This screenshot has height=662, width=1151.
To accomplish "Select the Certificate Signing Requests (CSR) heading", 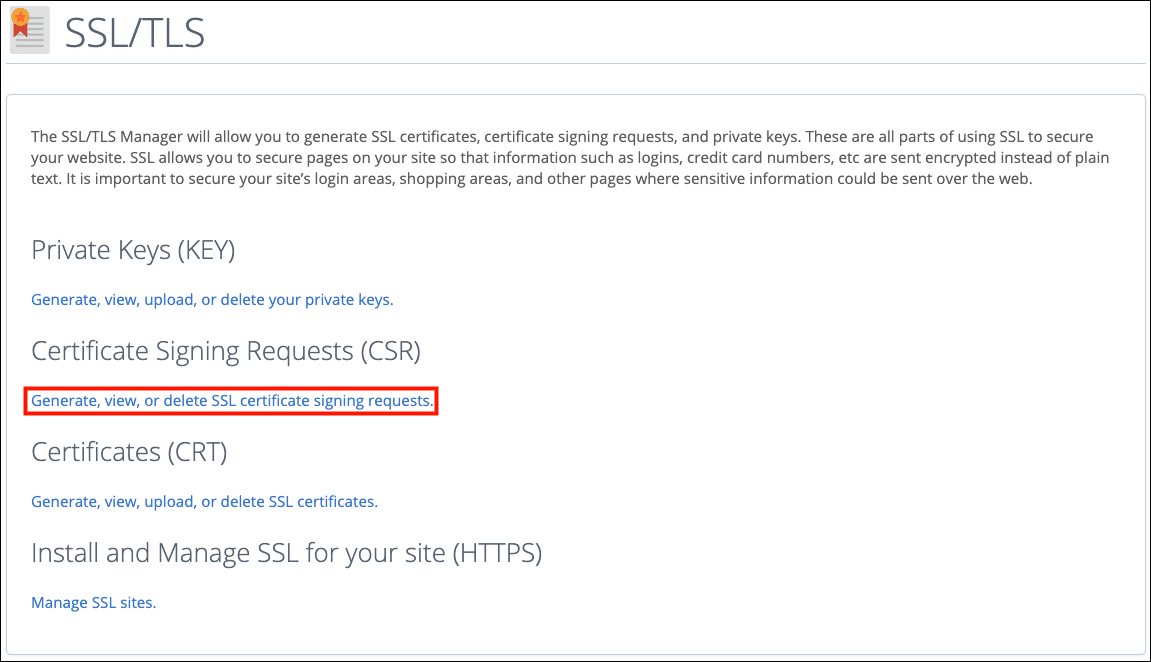I will [x=226, y=351].
